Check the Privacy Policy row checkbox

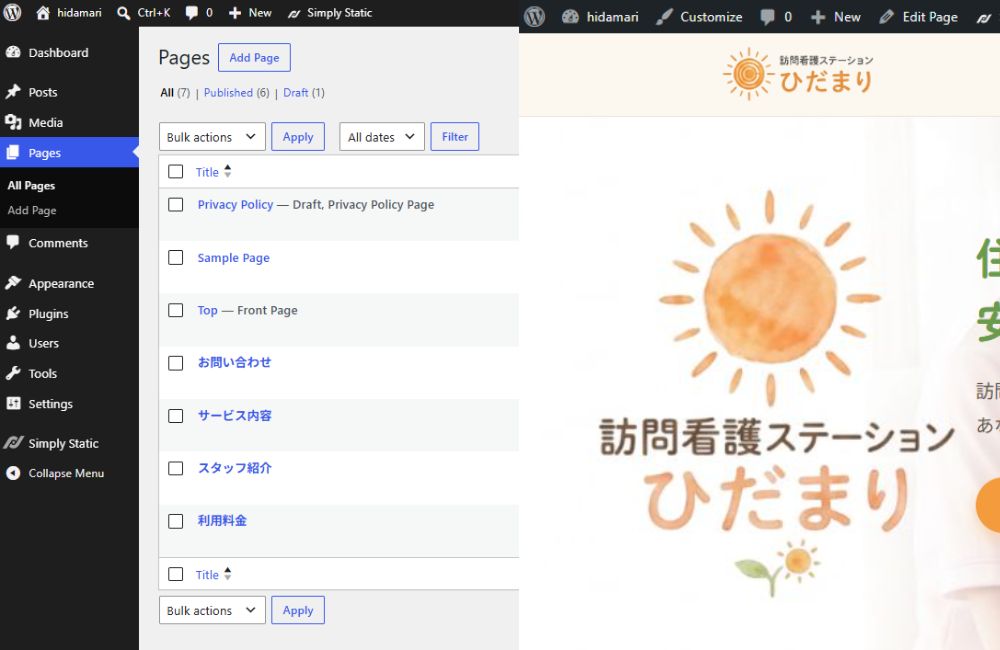point(175,205)
